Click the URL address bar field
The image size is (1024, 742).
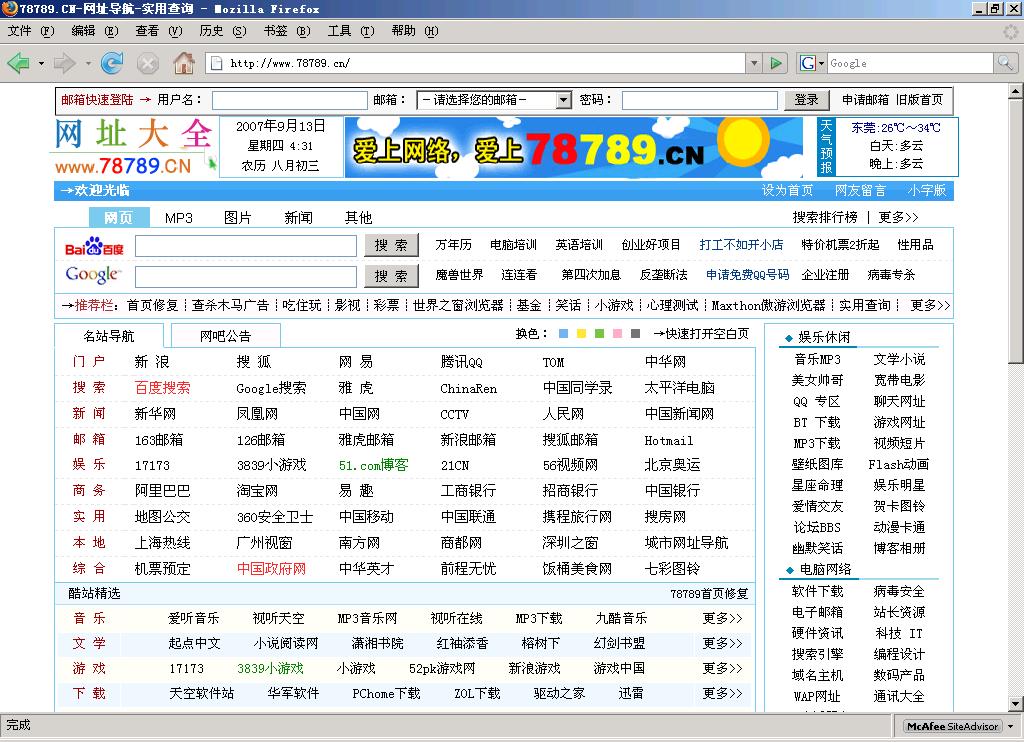tap(477, 63)
